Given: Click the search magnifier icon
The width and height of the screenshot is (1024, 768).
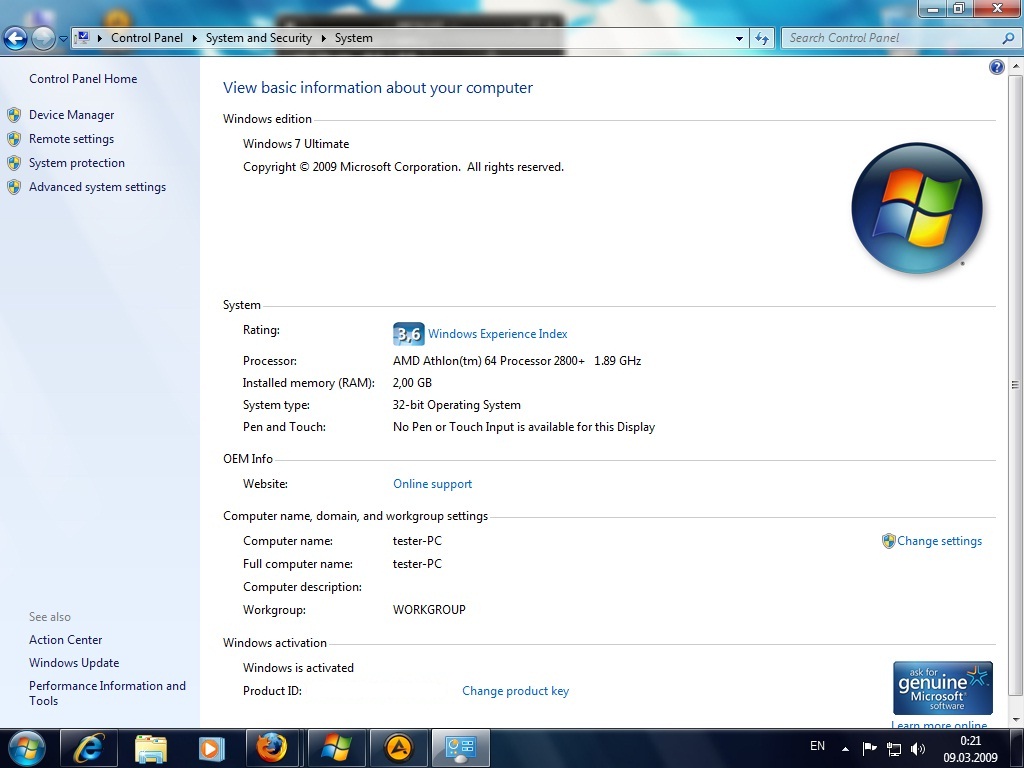Looking at the screenshot, I should pos(1008,39).
